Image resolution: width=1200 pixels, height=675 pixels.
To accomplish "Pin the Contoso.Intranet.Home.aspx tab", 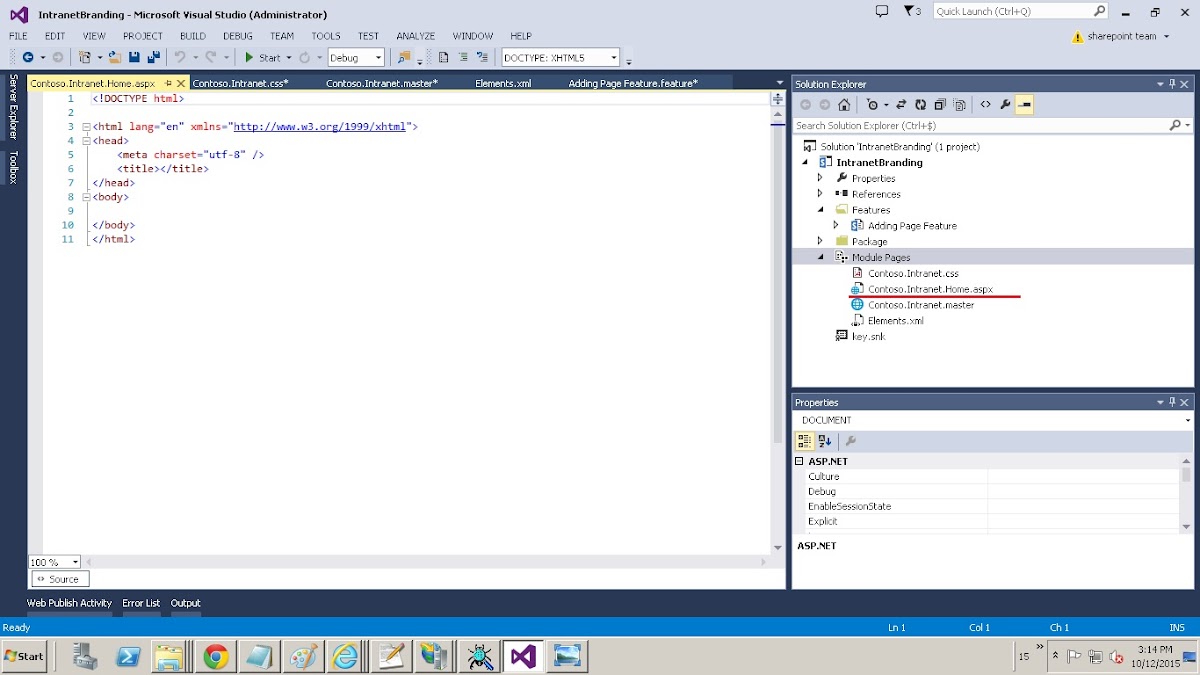I will pyautogui.click(x=168, y=83).
